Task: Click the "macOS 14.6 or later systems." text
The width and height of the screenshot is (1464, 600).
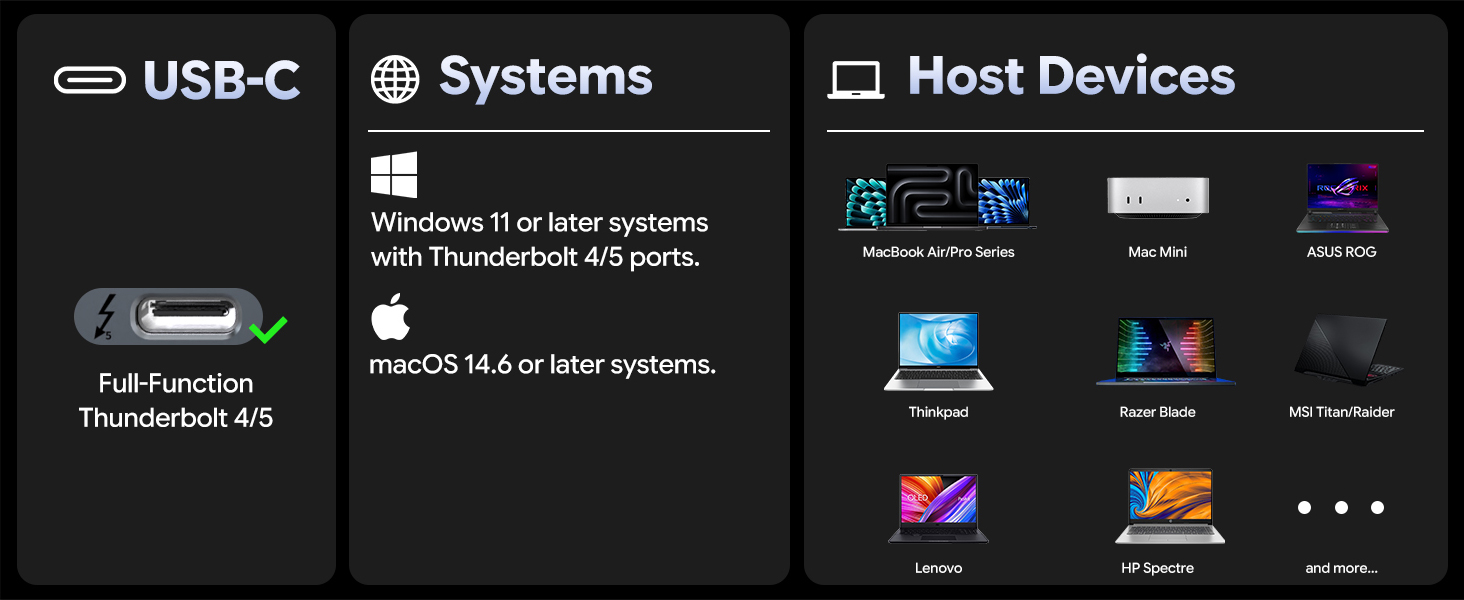Action: point(543,365)
